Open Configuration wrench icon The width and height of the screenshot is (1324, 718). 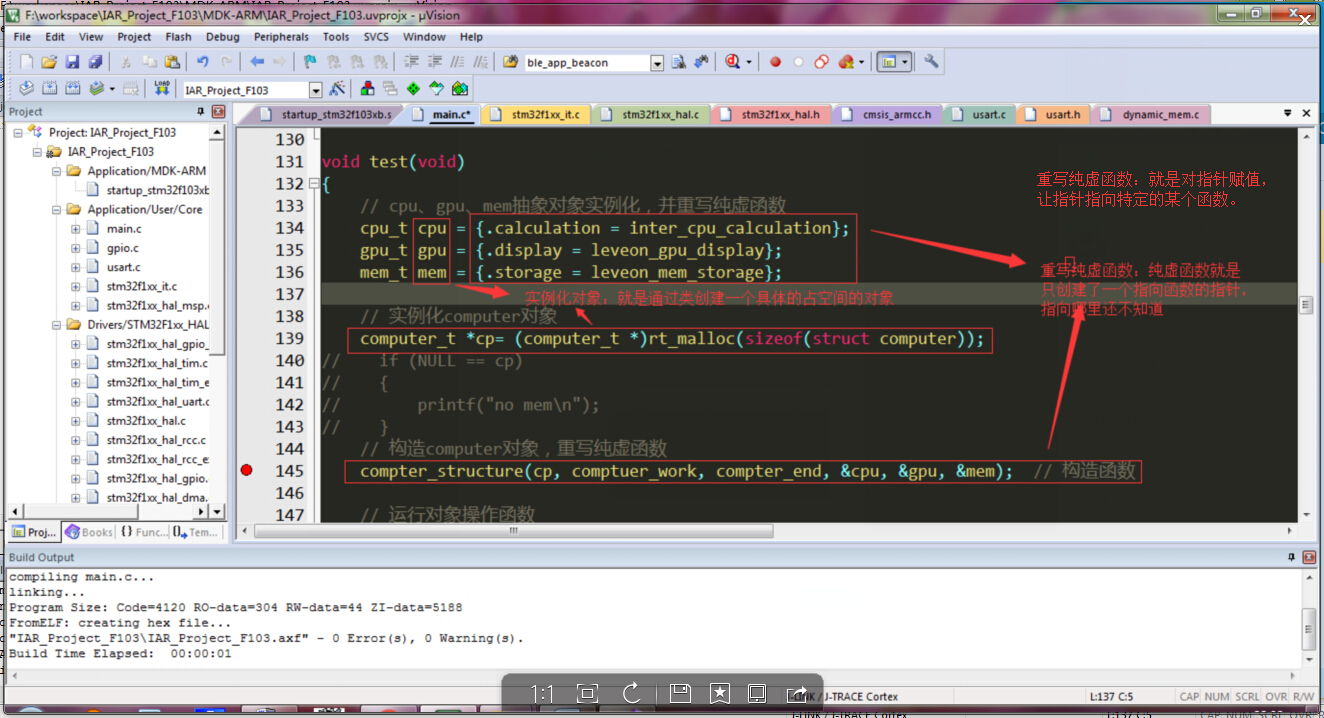[x=931, y=62]
